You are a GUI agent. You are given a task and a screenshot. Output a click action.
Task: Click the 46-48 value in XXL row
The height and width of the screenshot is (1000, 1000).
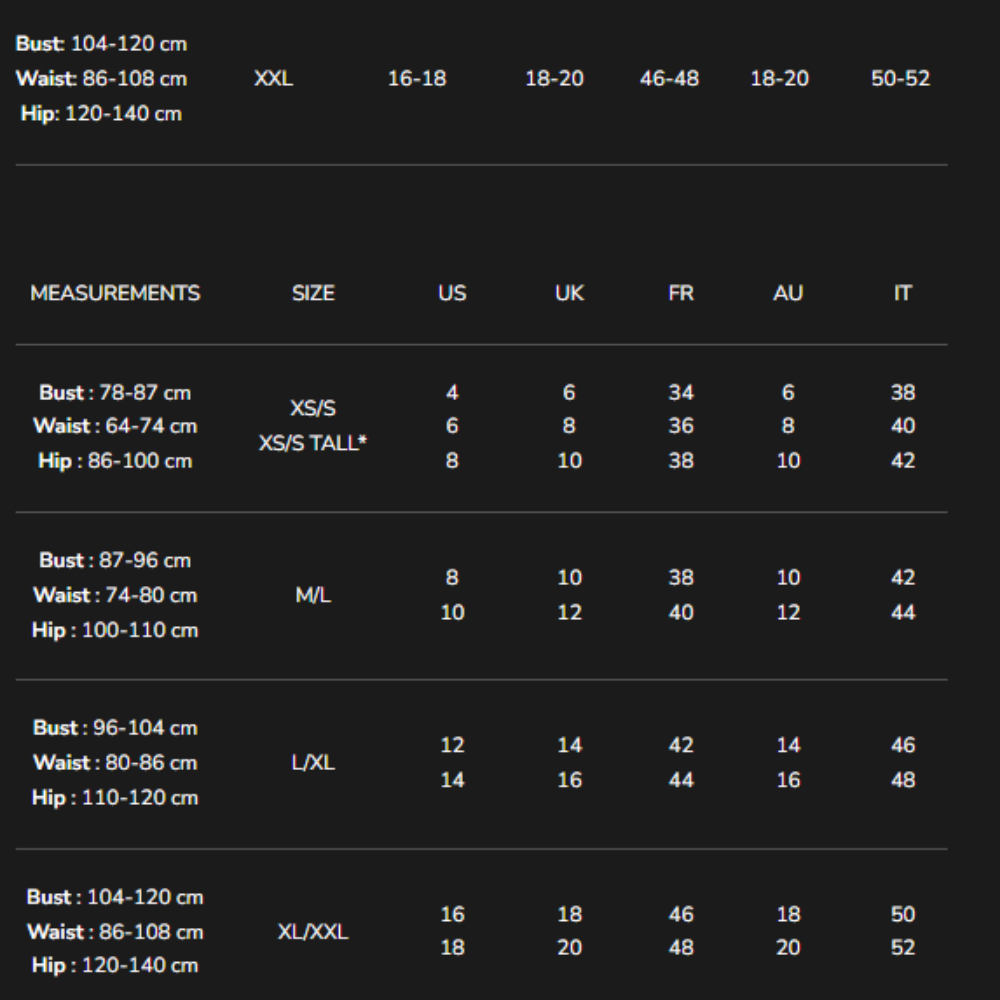pos(669,78)
